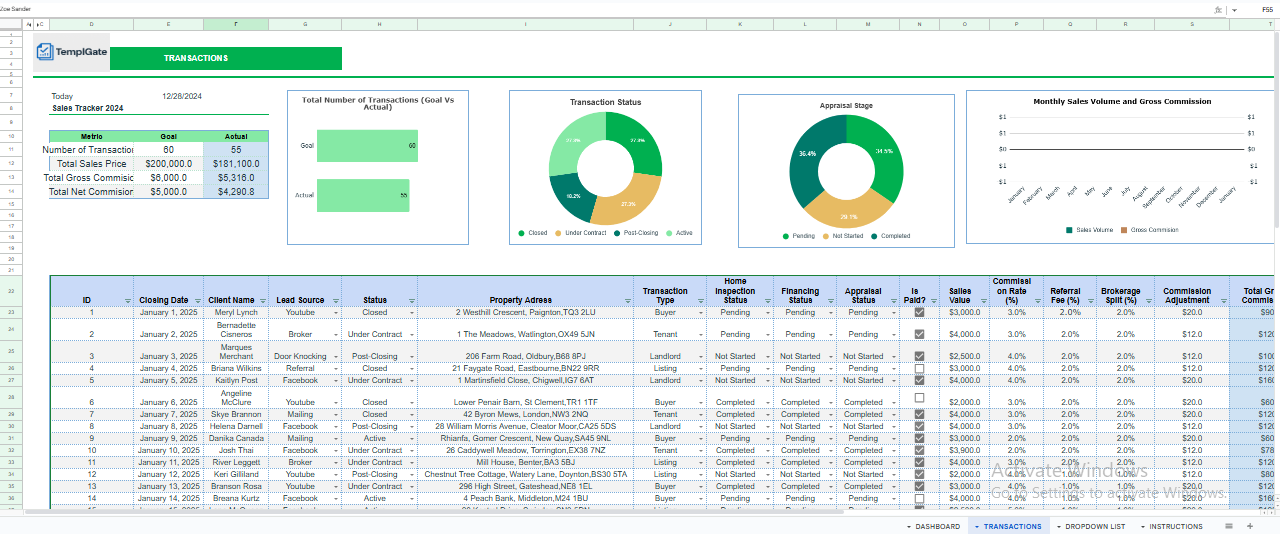Toggle Is Paid checkbox for Bernadette Cisneros
This screenshot has width=1280, height=534.
919,334
